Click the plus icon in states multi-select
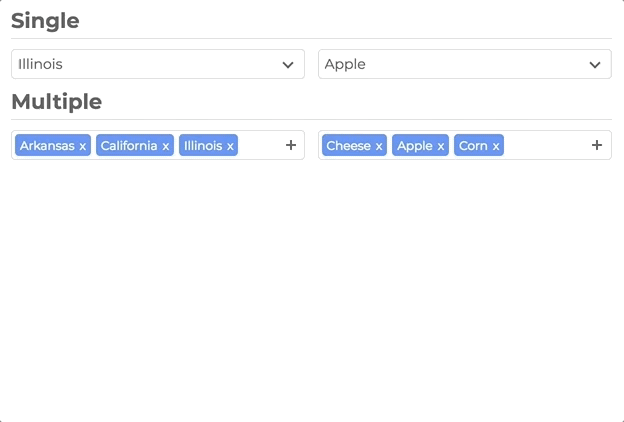This screenshot has width=624, height=422. tap(291, 145)
